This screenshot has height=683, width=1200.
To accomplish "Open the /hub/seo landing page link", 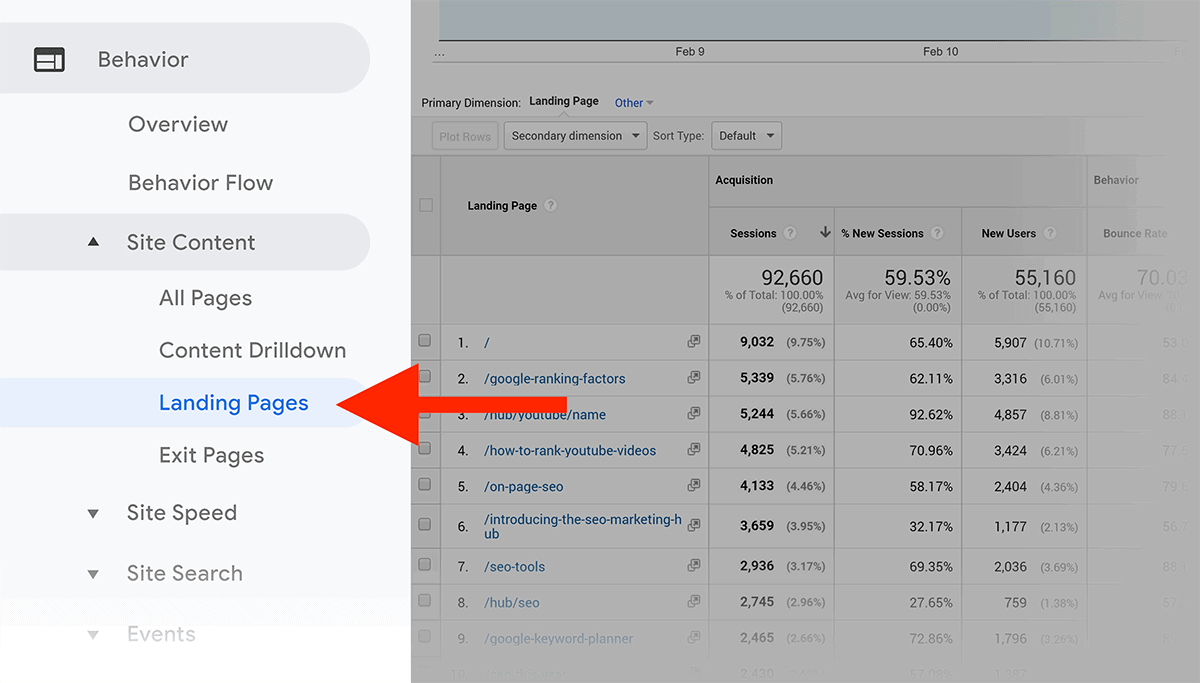I will [x=512, y=603].
